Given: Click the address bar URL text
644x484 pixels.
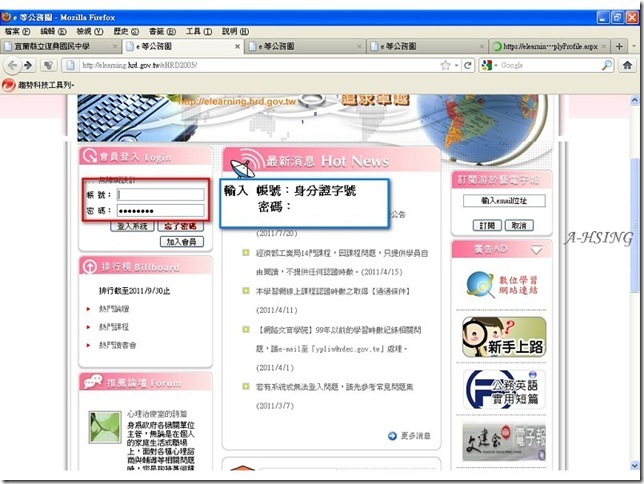Looking at the screenshot, I should [x=139, y=65].
